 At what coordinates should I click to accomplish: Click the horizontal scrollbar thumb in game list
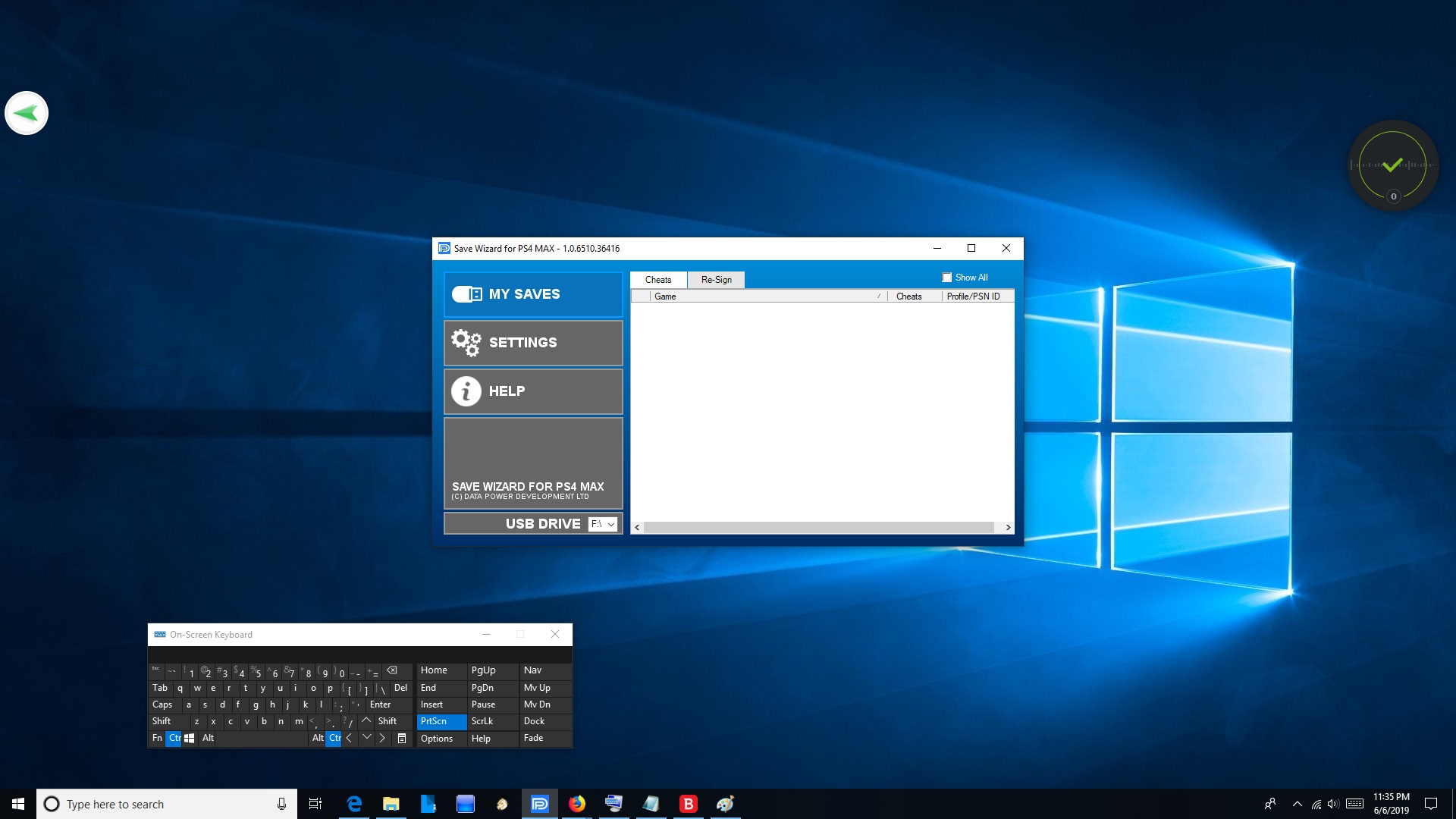pyautogui.click(x=819, y=527)
